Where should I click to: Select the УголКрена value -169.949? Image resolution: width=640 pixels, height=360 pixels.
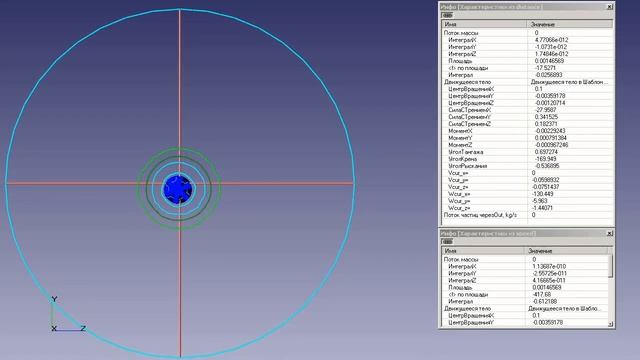(545, 159)
